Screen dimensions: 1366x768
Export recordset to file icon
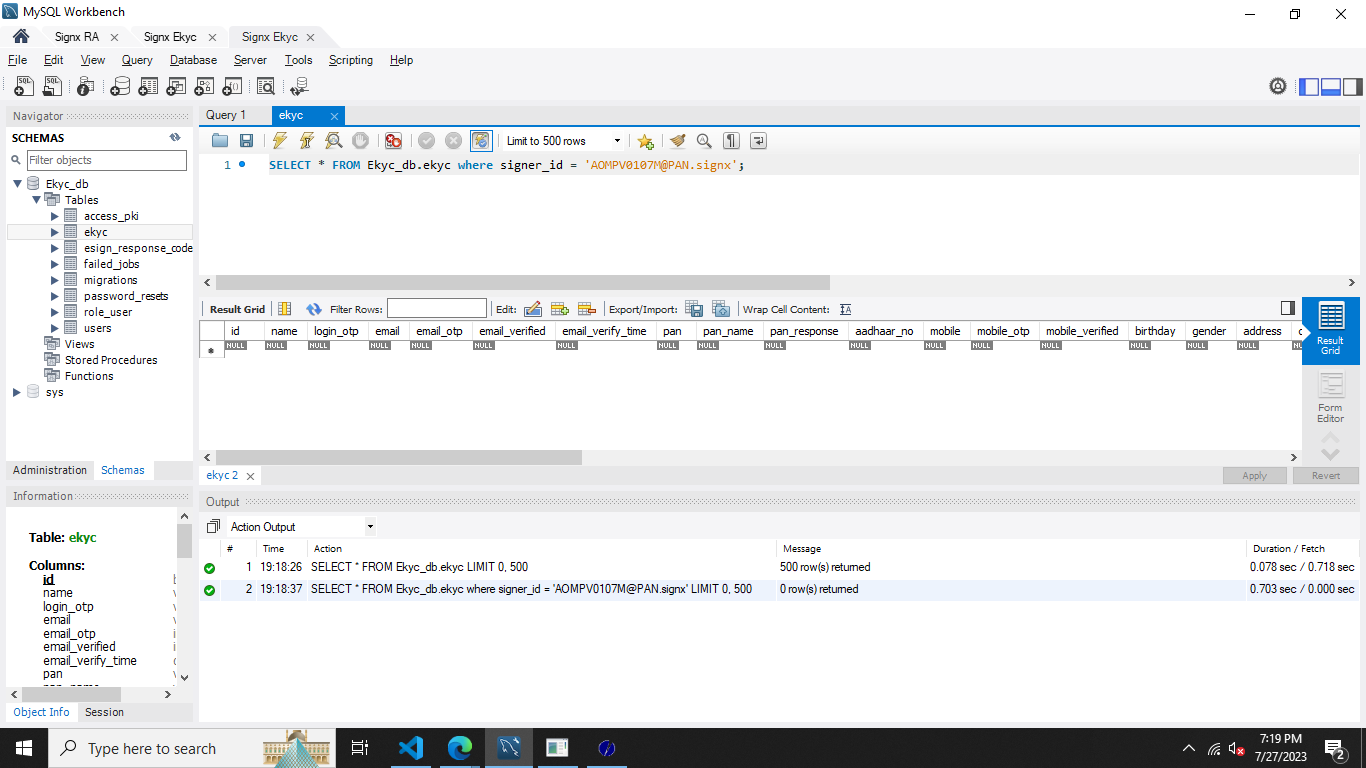click(694, 309)
